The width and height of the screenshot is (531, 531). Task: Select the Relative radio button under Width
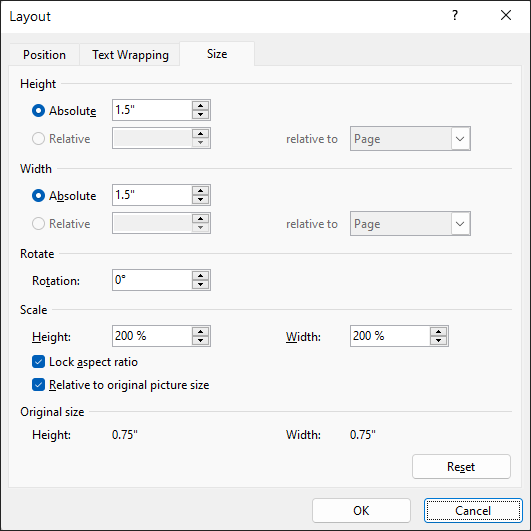(38, 224)
